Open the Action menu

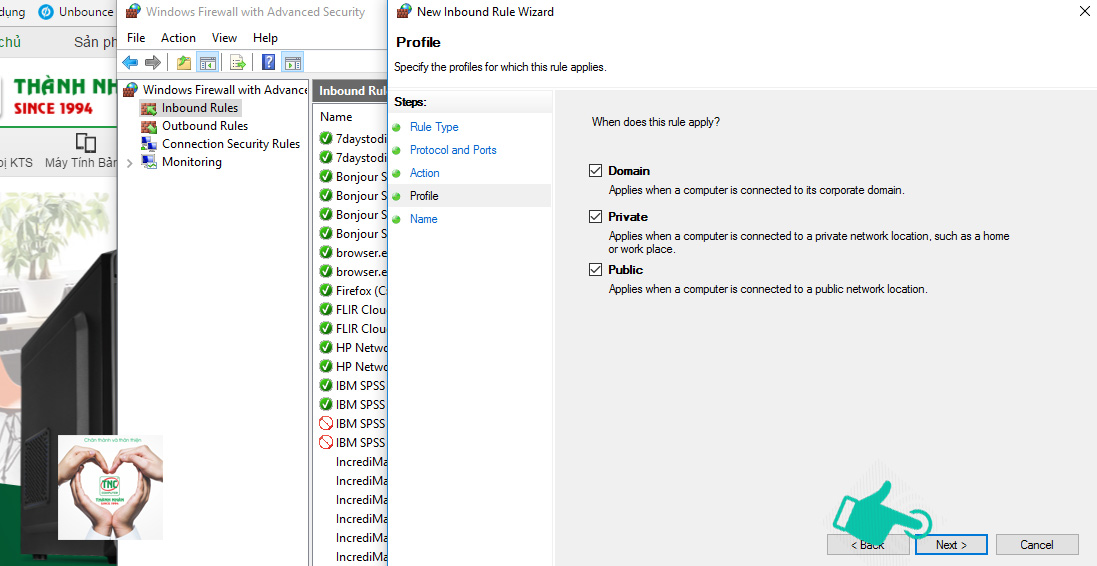[x=178, y=38]
